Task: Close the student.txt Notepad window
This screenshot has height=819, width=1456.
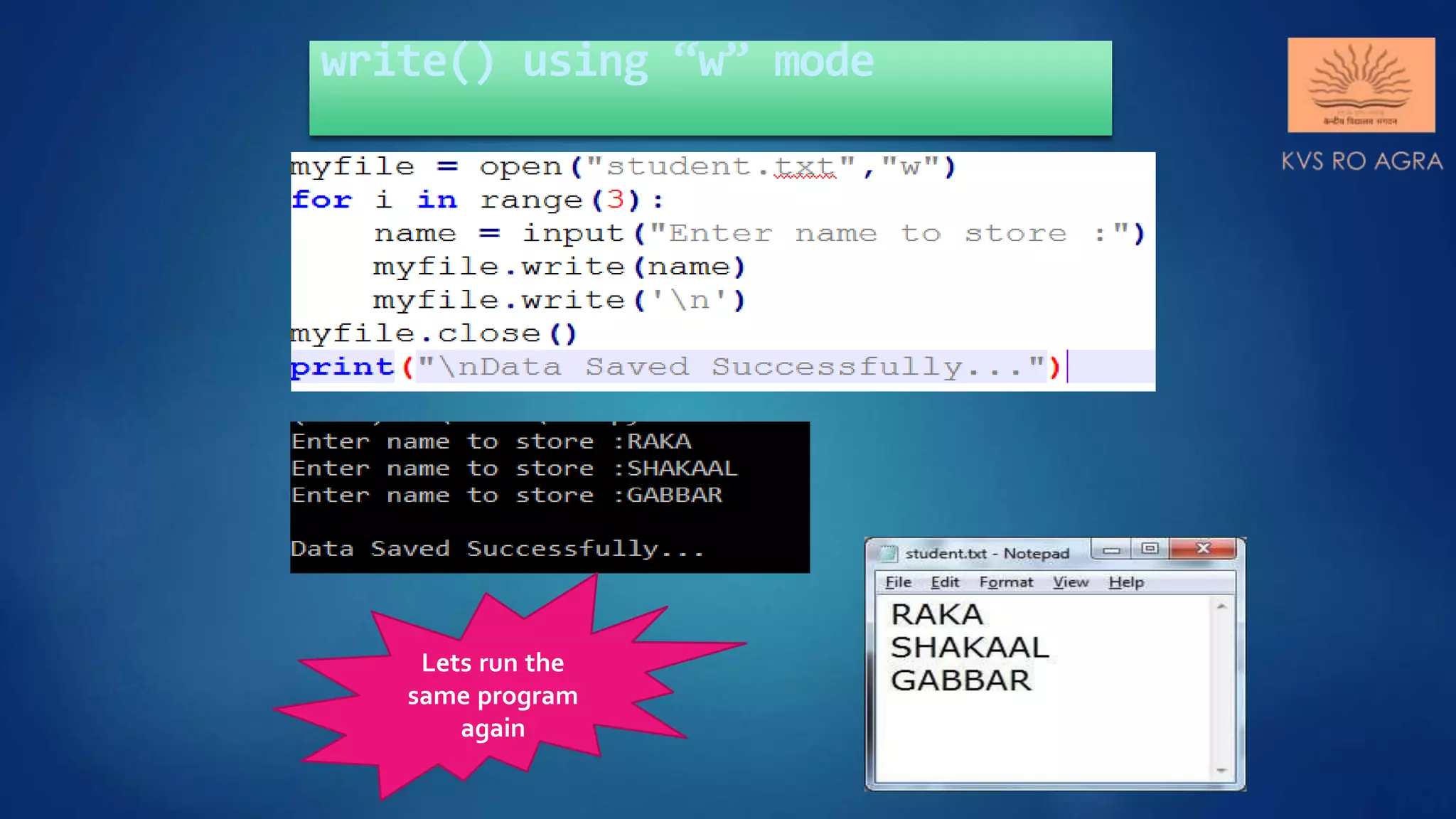Action: tap(1203, 549)
